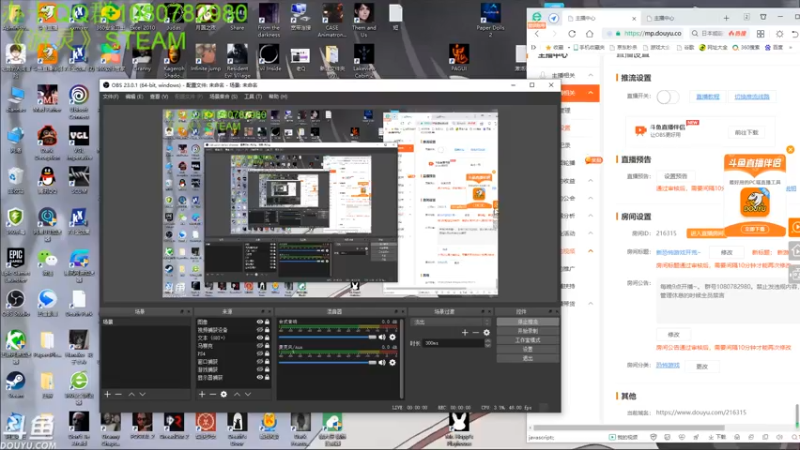Viewport: 800px width, 450px height.
Task: Toggle eye icon for PS4 source
Action: click(259, 354)
